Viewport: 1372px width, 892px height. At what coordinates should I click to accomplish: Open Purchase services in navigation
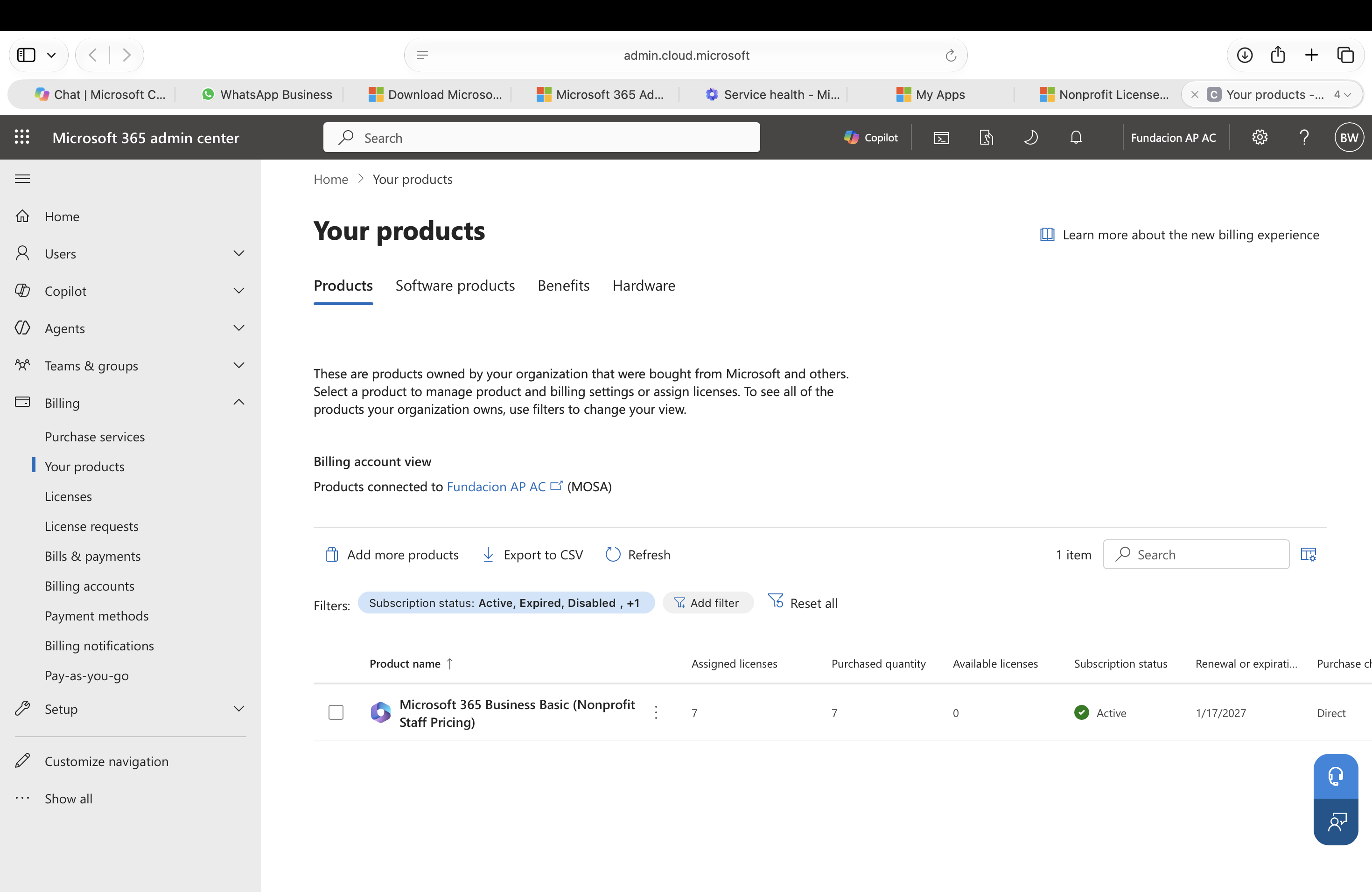(x=95, y=437)
